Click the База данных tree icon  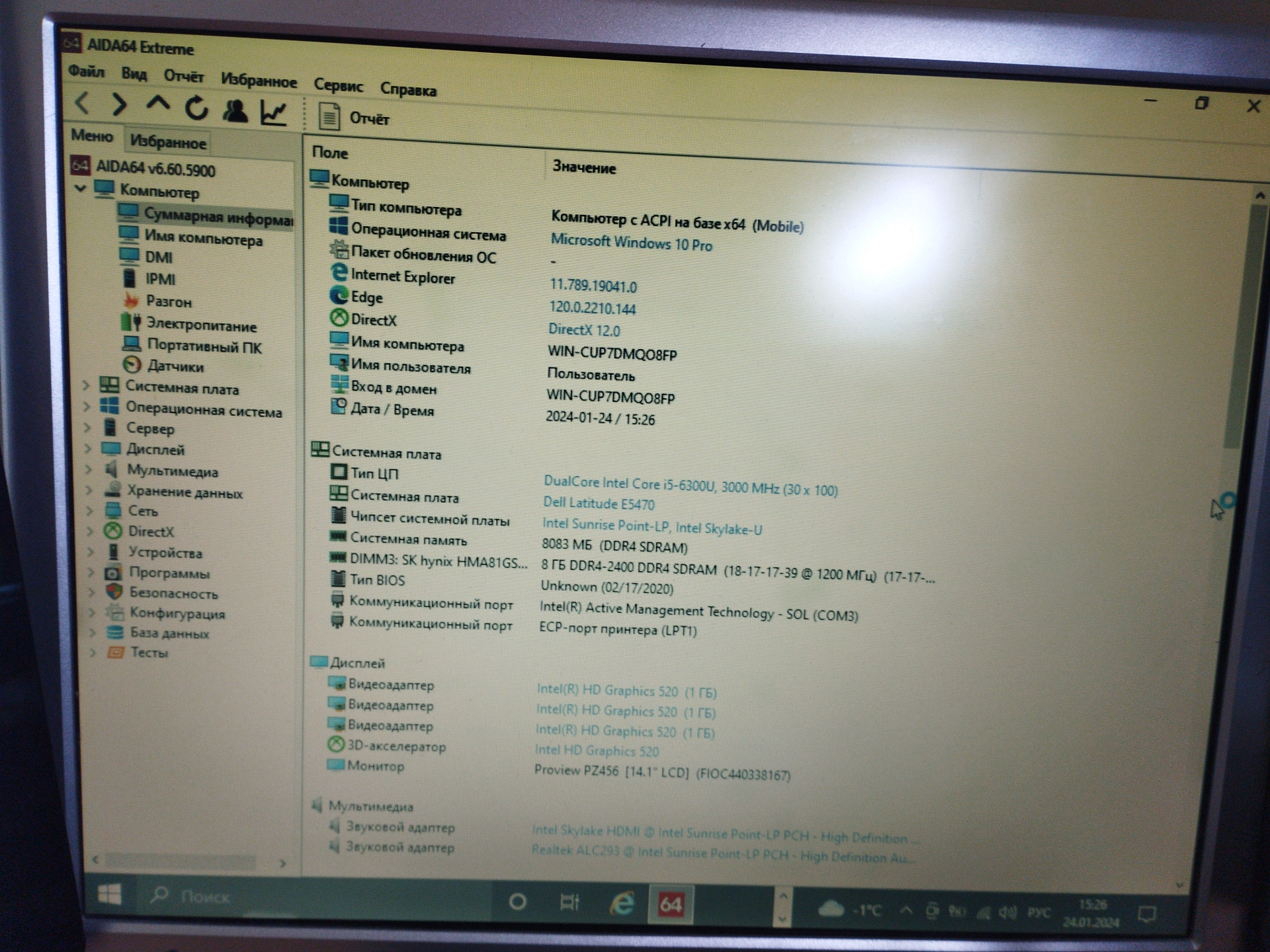(x=115, y=632)
